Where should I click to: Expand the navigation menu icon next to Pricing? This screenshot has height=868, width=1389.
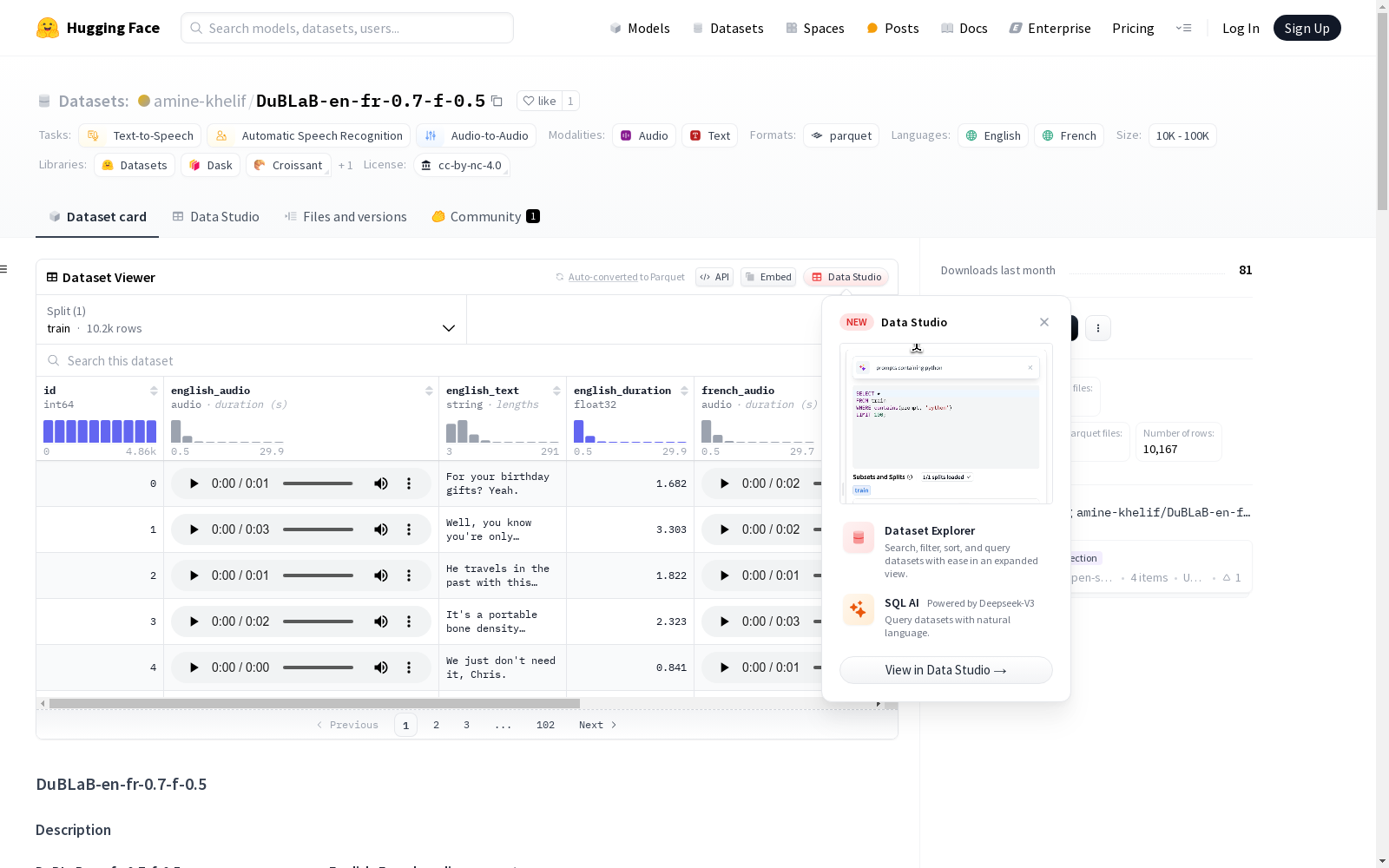click(1183, 28)
